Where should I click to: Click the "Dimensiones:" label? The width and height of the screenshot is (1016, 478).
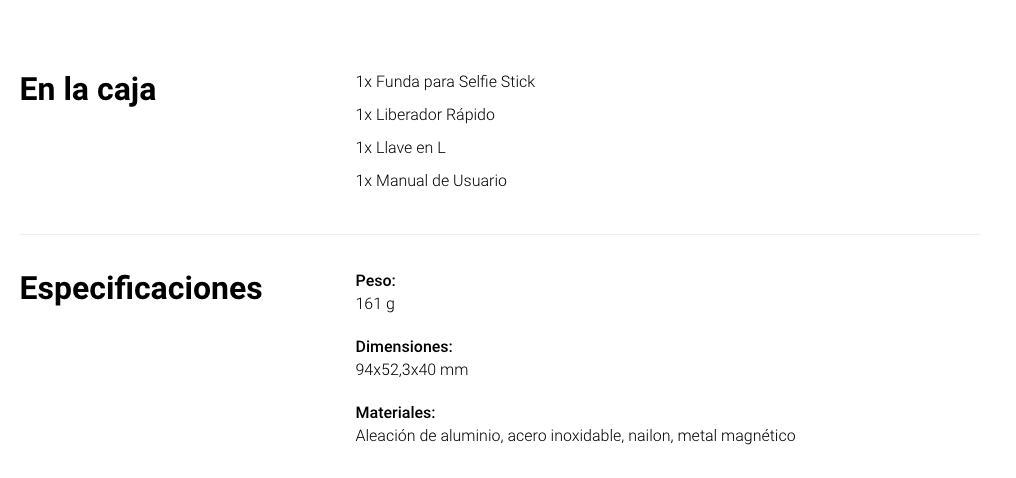coord(404,347)
